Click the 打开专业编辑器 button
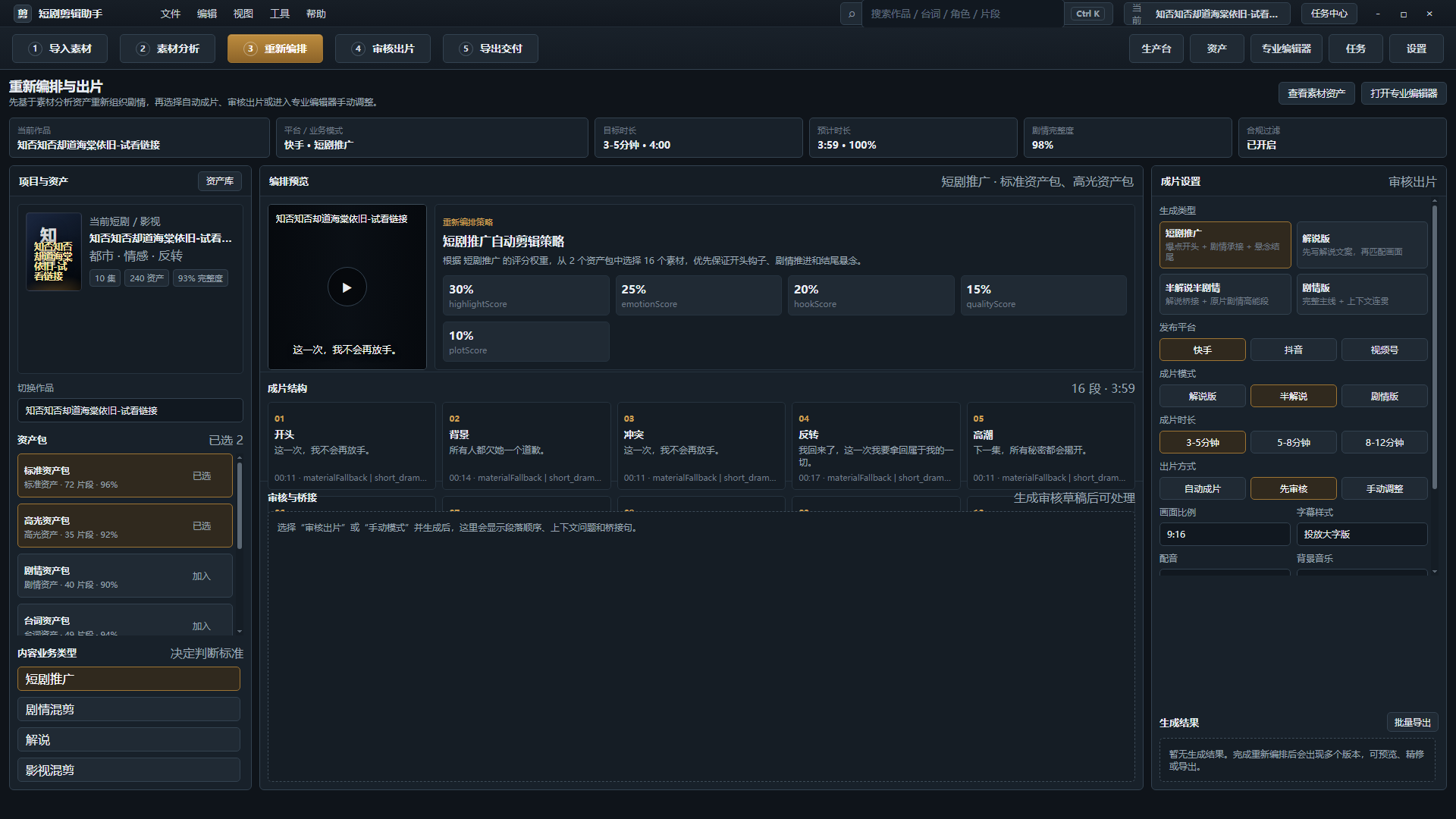Image resolution: width=1456 pixels, height=819 pixels. (x=1404, y=93)
